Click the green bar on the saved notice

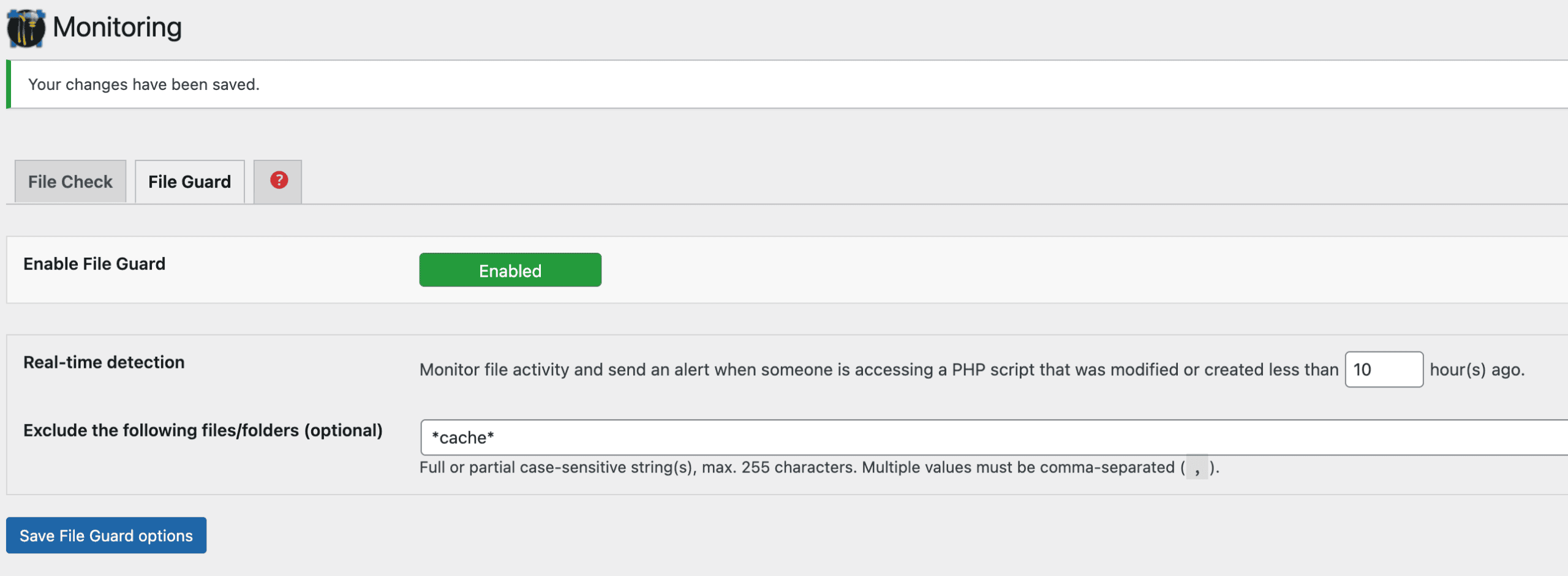[9, 84]
